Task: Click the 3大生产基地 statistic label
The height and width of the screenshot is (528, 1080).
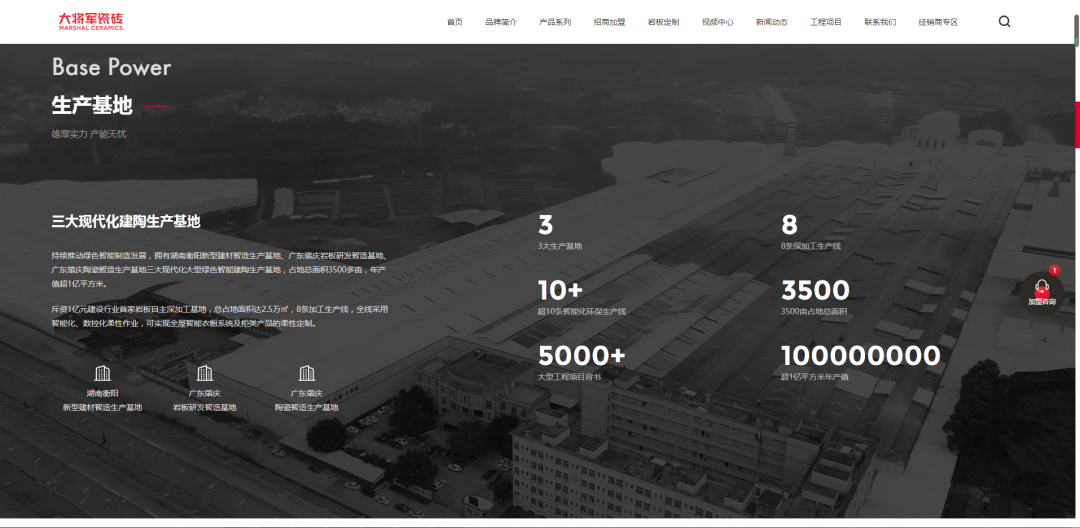Action: click(x=560, y=246)
